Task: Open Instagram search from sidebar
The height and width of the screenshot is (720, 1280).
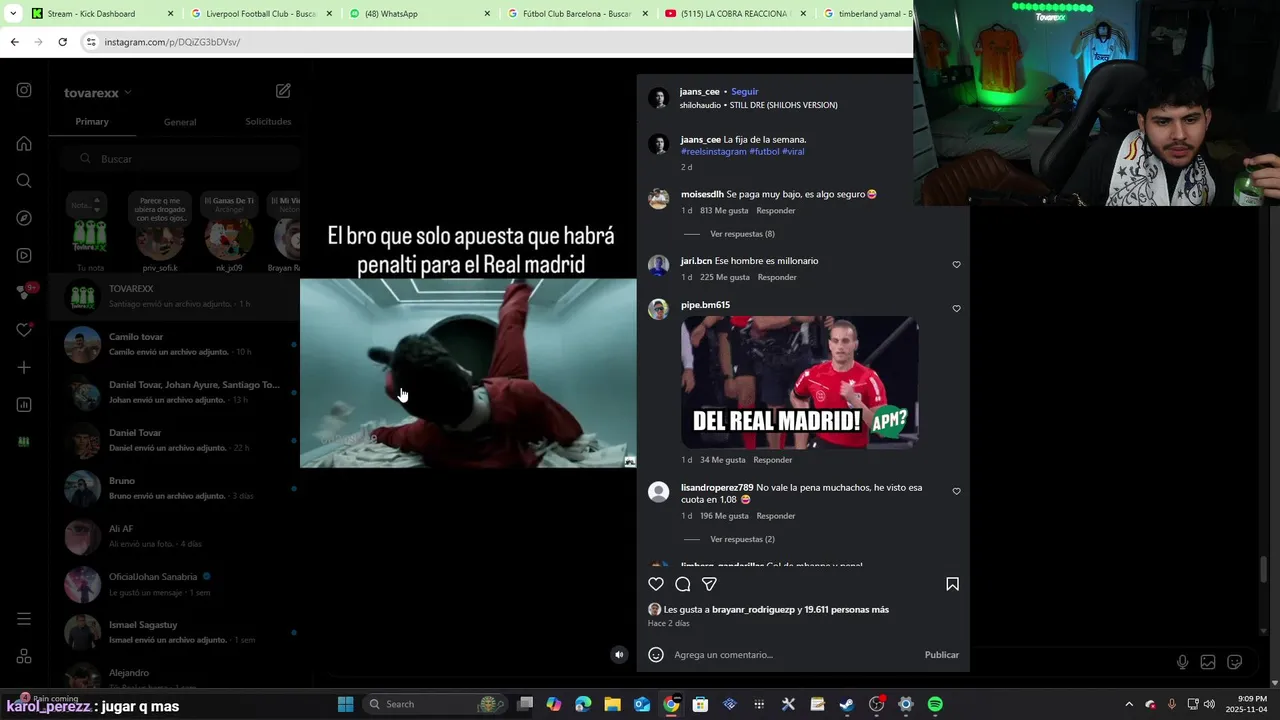Action: coord(24,181)
